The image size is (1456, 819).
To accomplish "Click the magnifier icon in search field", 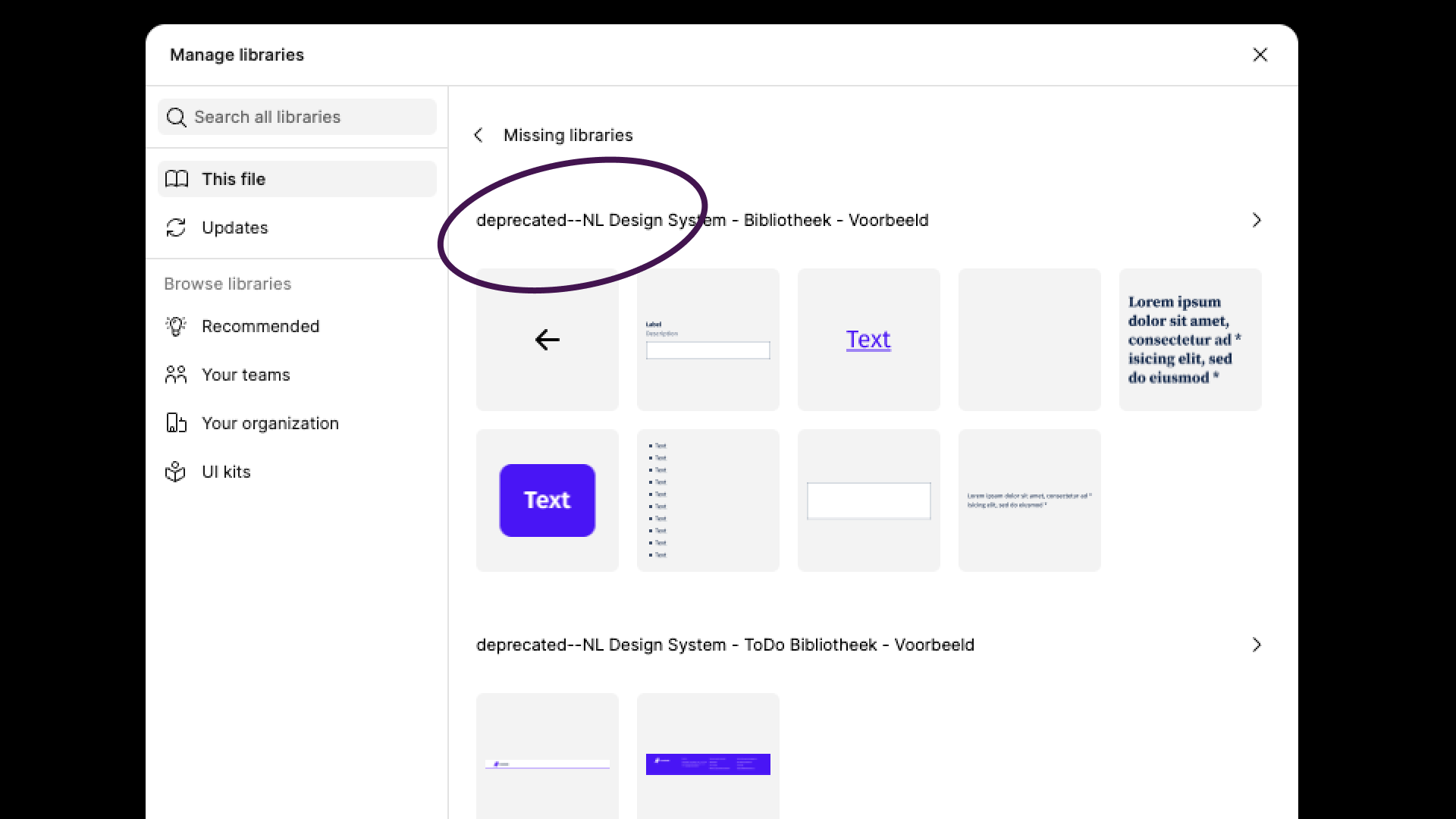I will tap(176, 118).
